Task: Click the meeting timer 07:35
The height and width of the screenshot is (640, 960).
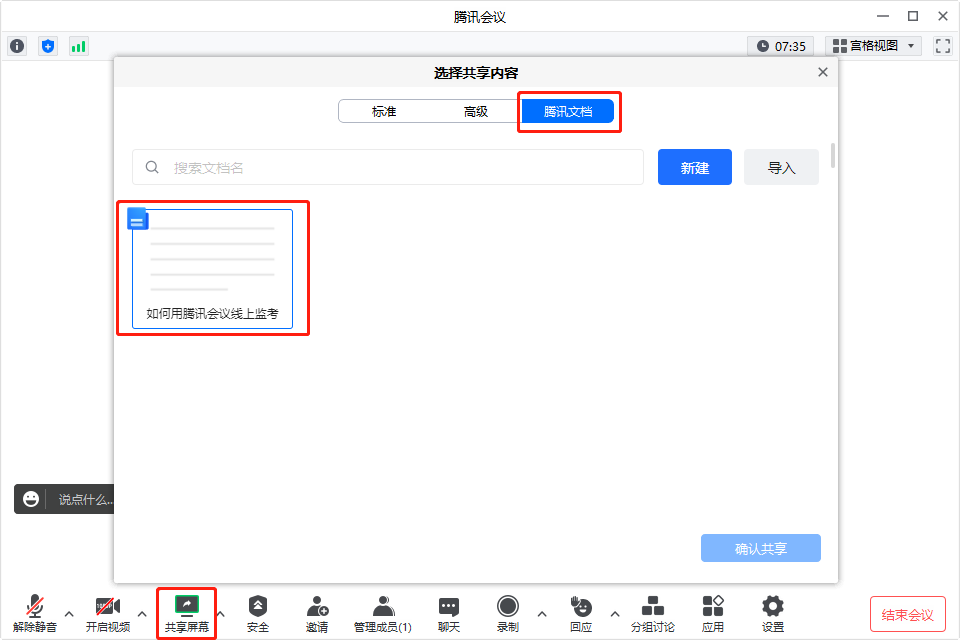Action: (x=781, y=47)
